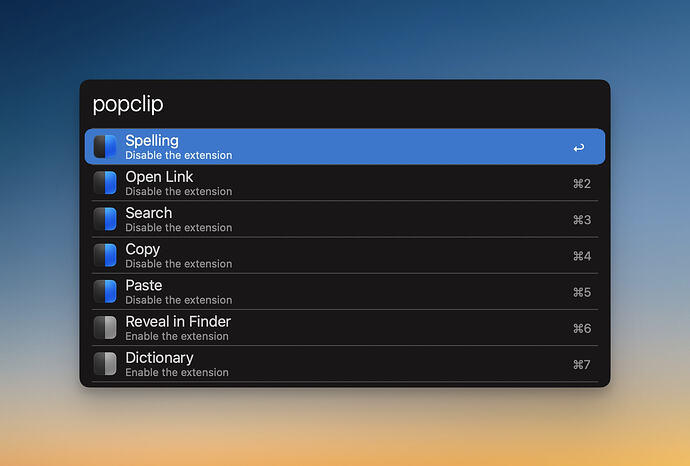This screenshot has height=466, width=690.
Task: Choose the "Search" result title
Action: pyautogui.click(x=149, y=213)
